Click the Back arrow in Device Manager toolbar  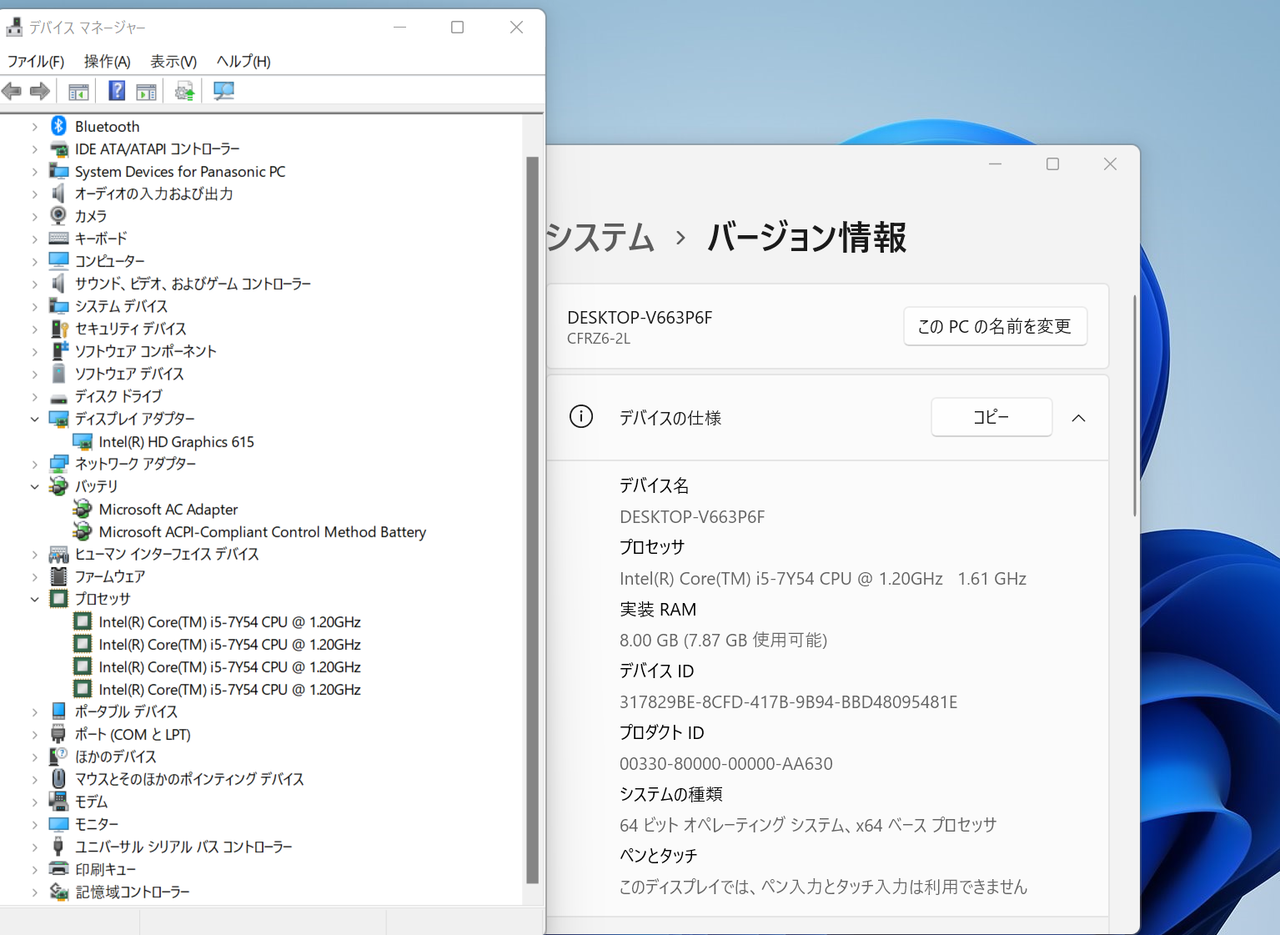point(12,91)
